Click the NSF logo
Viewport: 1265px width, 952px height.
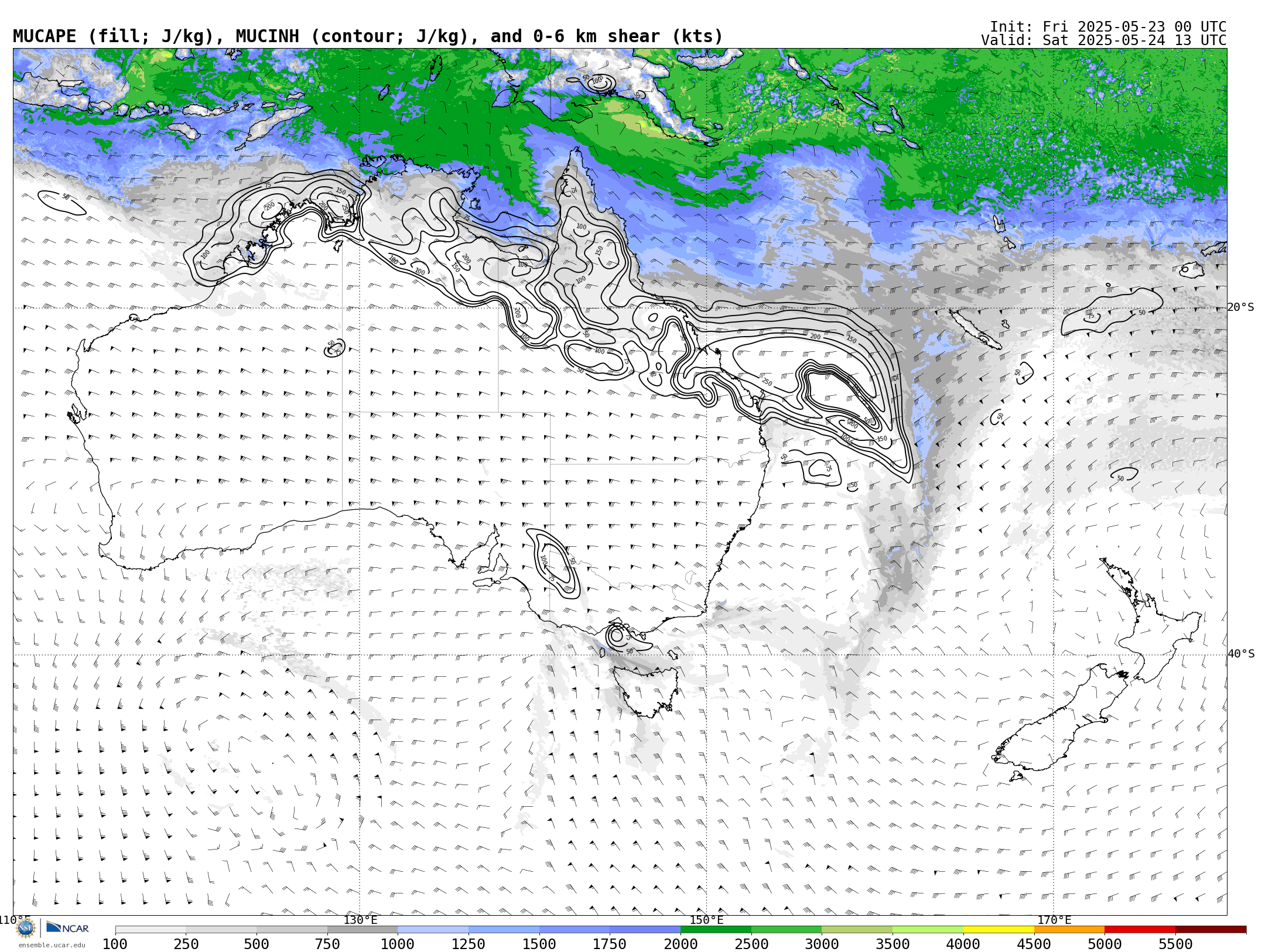(26, 928)
